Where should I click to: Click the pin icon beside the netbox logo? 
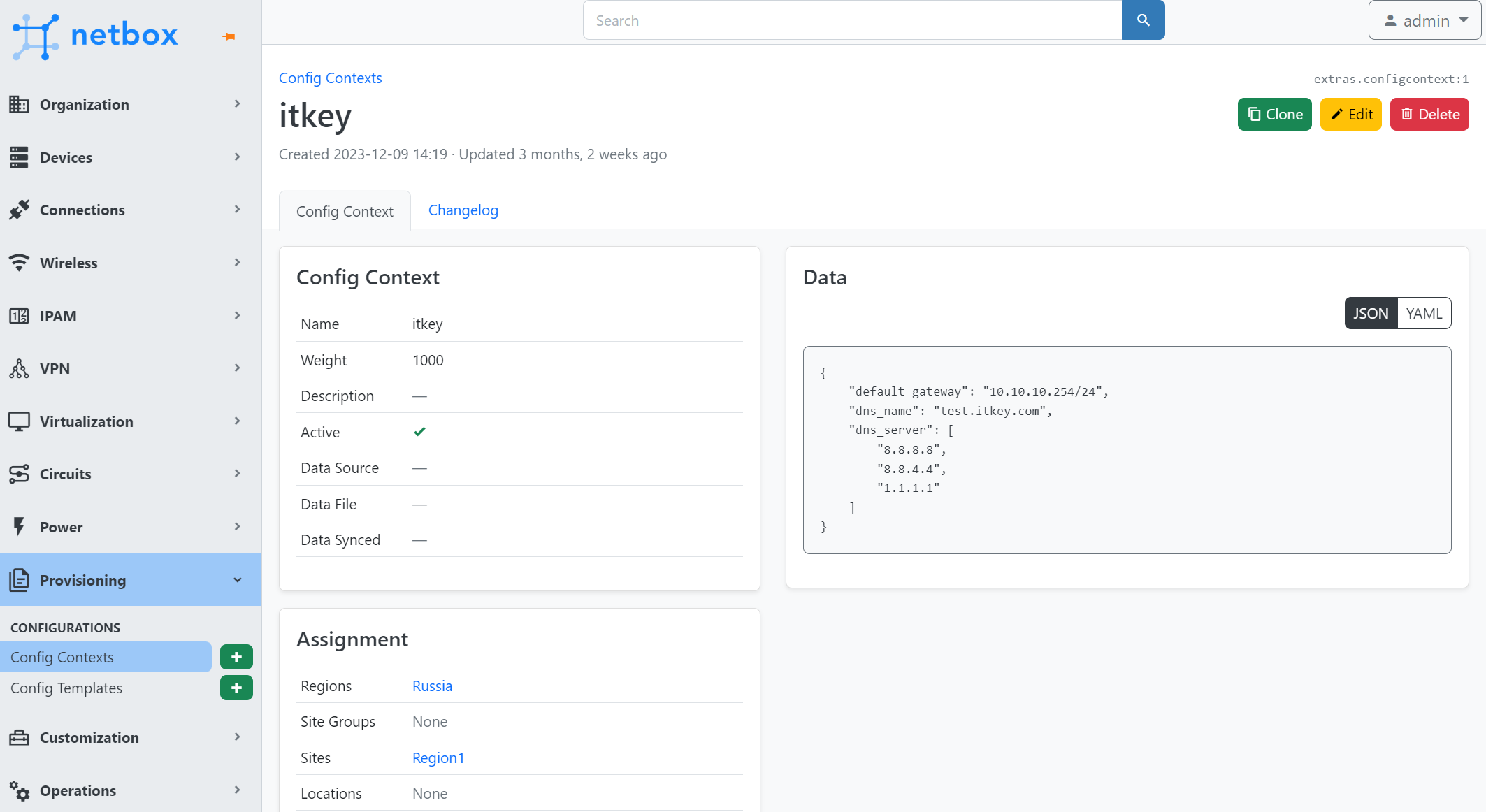[229, 36]
